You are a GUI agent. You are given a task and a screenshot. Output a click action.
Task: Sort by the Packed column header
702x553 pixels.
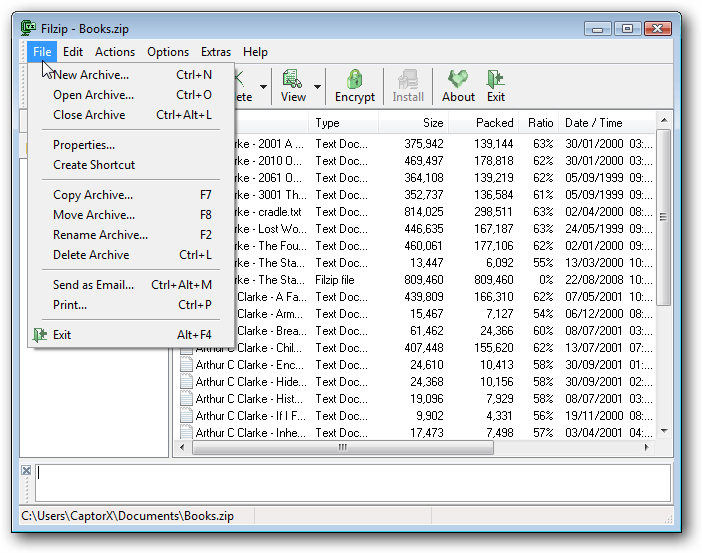pyautogui.click(x=484, y=123)
